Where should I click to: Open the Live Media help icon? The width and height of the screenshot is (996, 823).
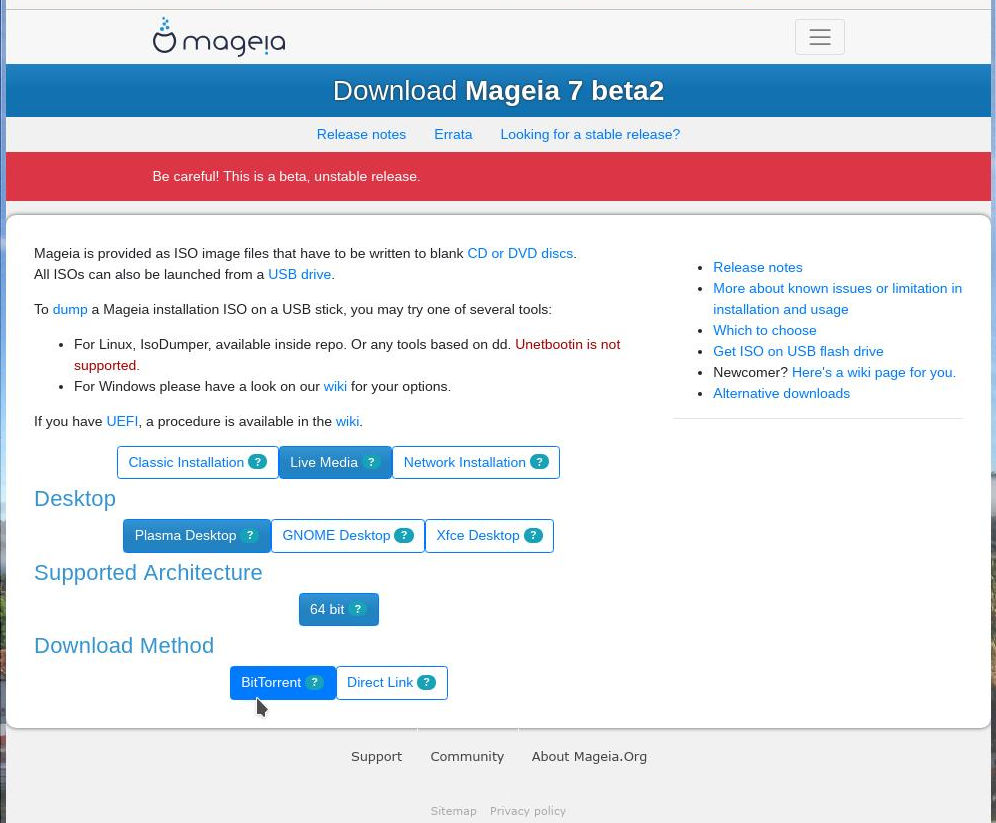pos(371,462)
